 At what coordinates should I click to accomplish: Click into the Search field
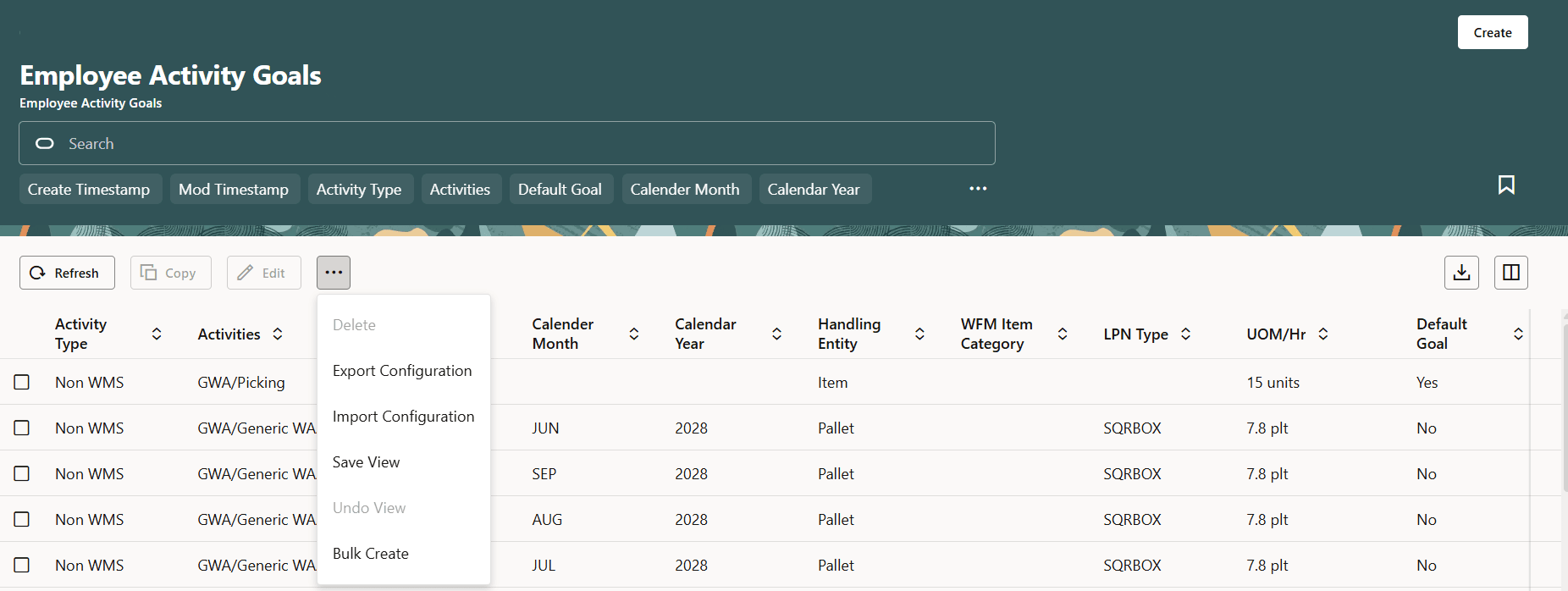[508, 144]
